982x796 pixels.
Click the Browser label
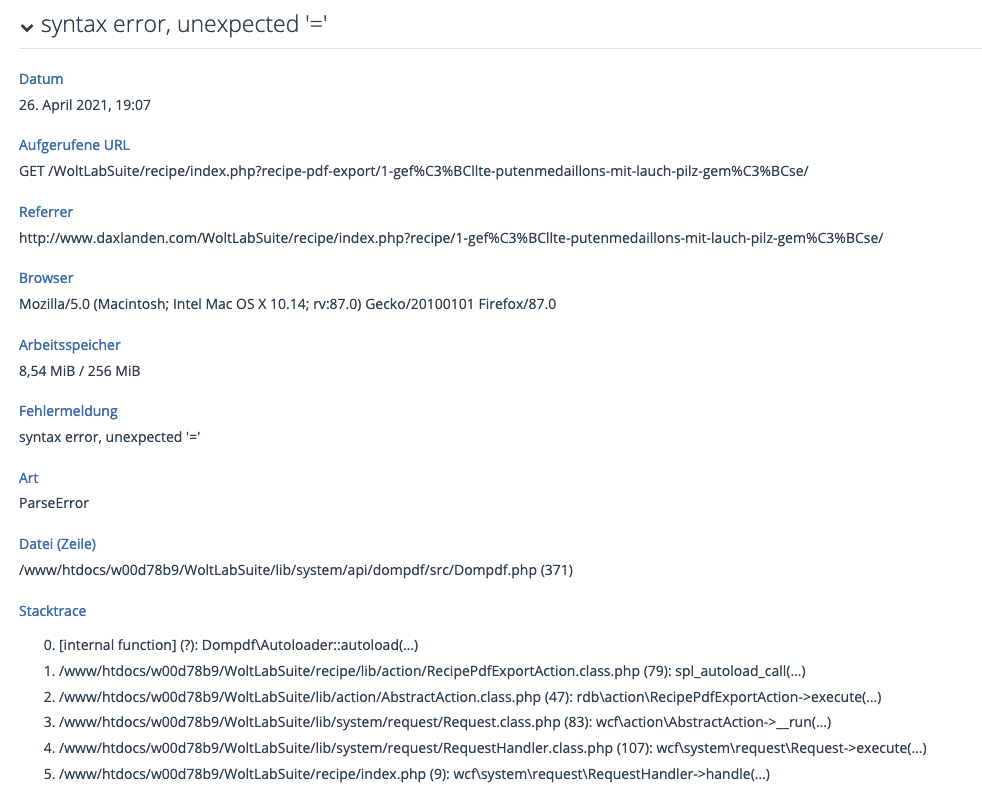coord(46,278)
